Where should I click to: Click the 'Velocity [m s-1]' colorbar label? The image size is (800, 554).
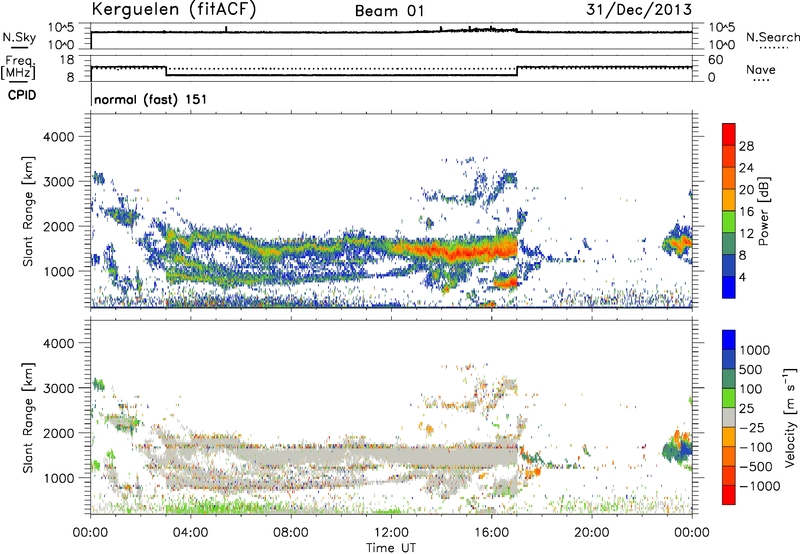pyautogui.click(x=790, y=417)
